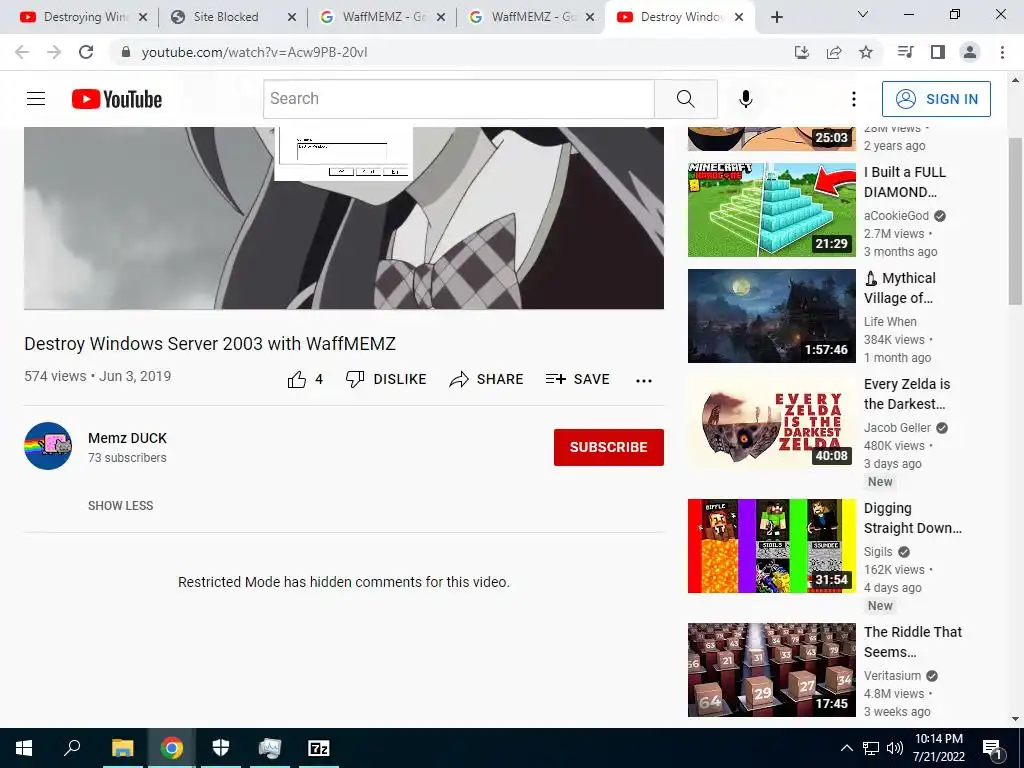View site information lock icon
Image resolution: width=1024 pixels, height=768 pixels.
pos(126,52)
